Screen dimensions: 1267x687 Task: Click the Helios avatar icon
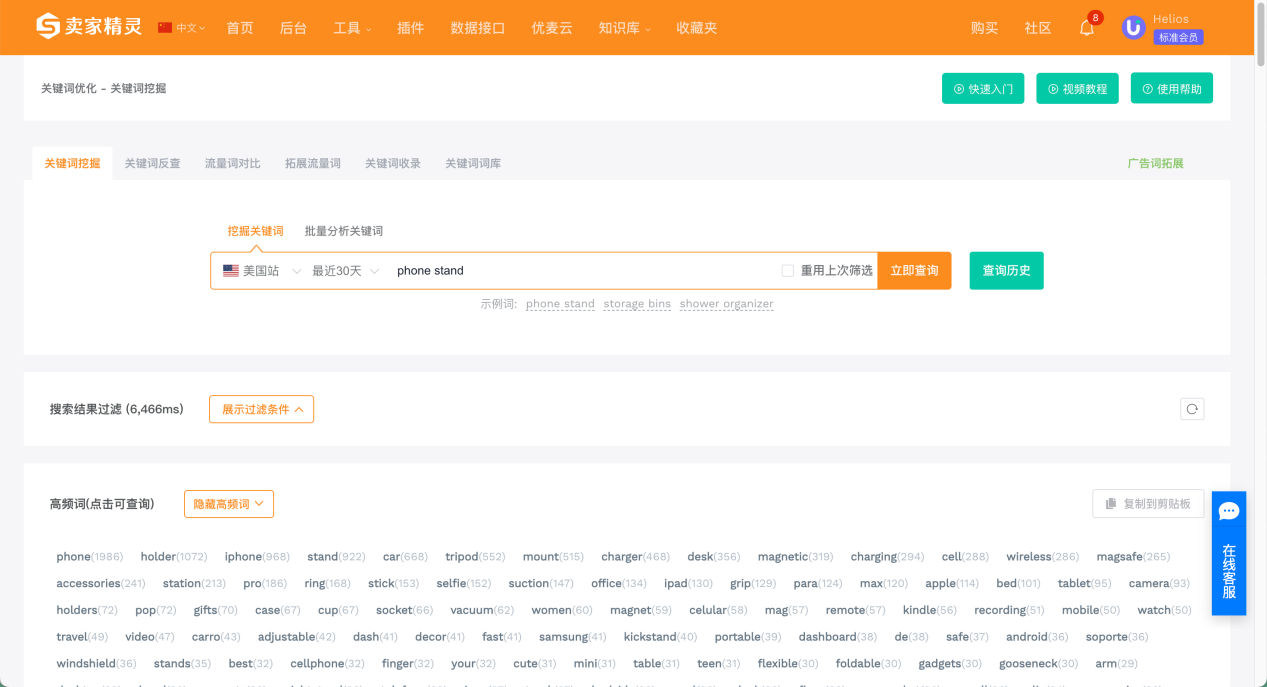click(x=1133, y=27)
